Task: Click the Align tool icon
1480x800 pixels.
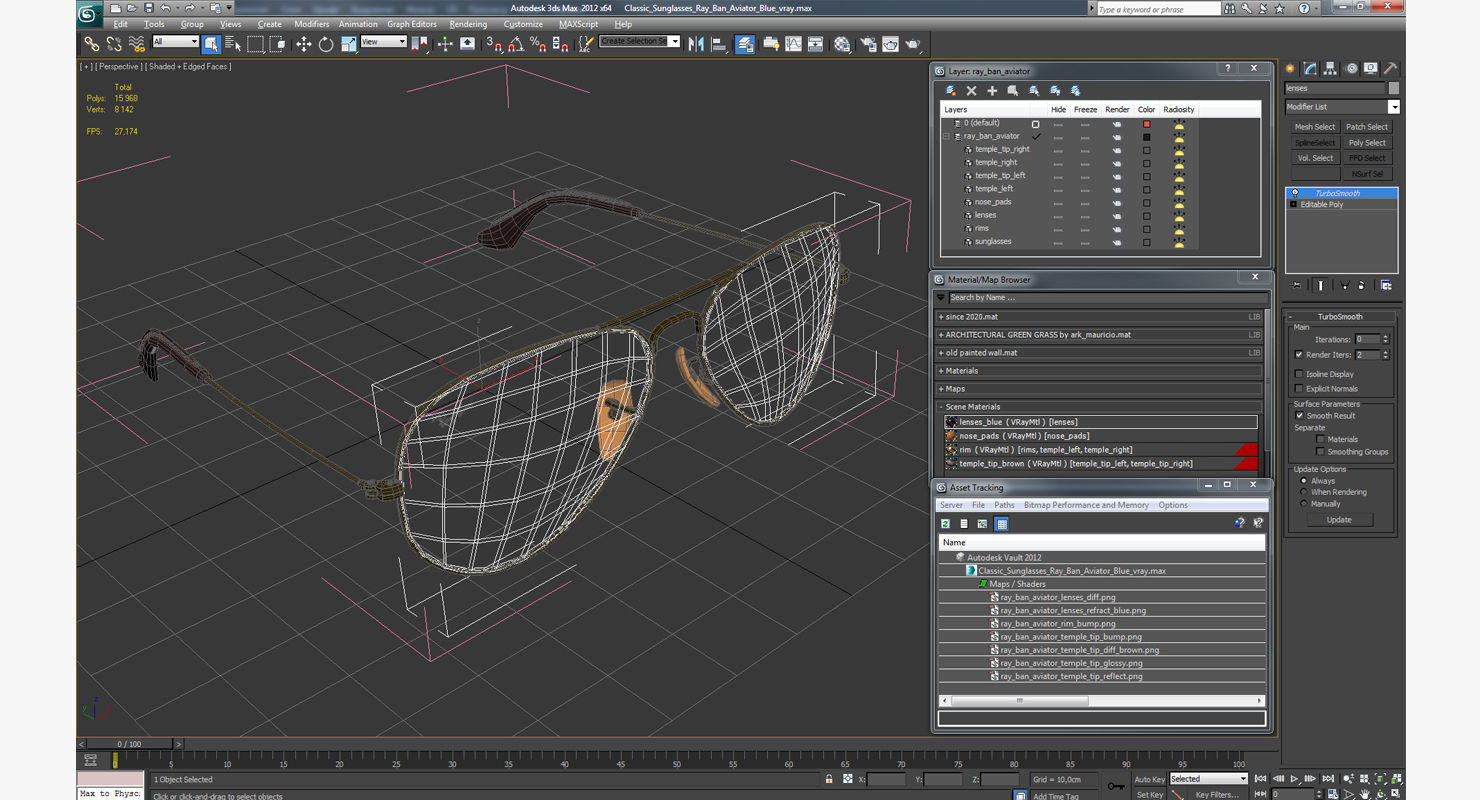Action: (719, 44)
